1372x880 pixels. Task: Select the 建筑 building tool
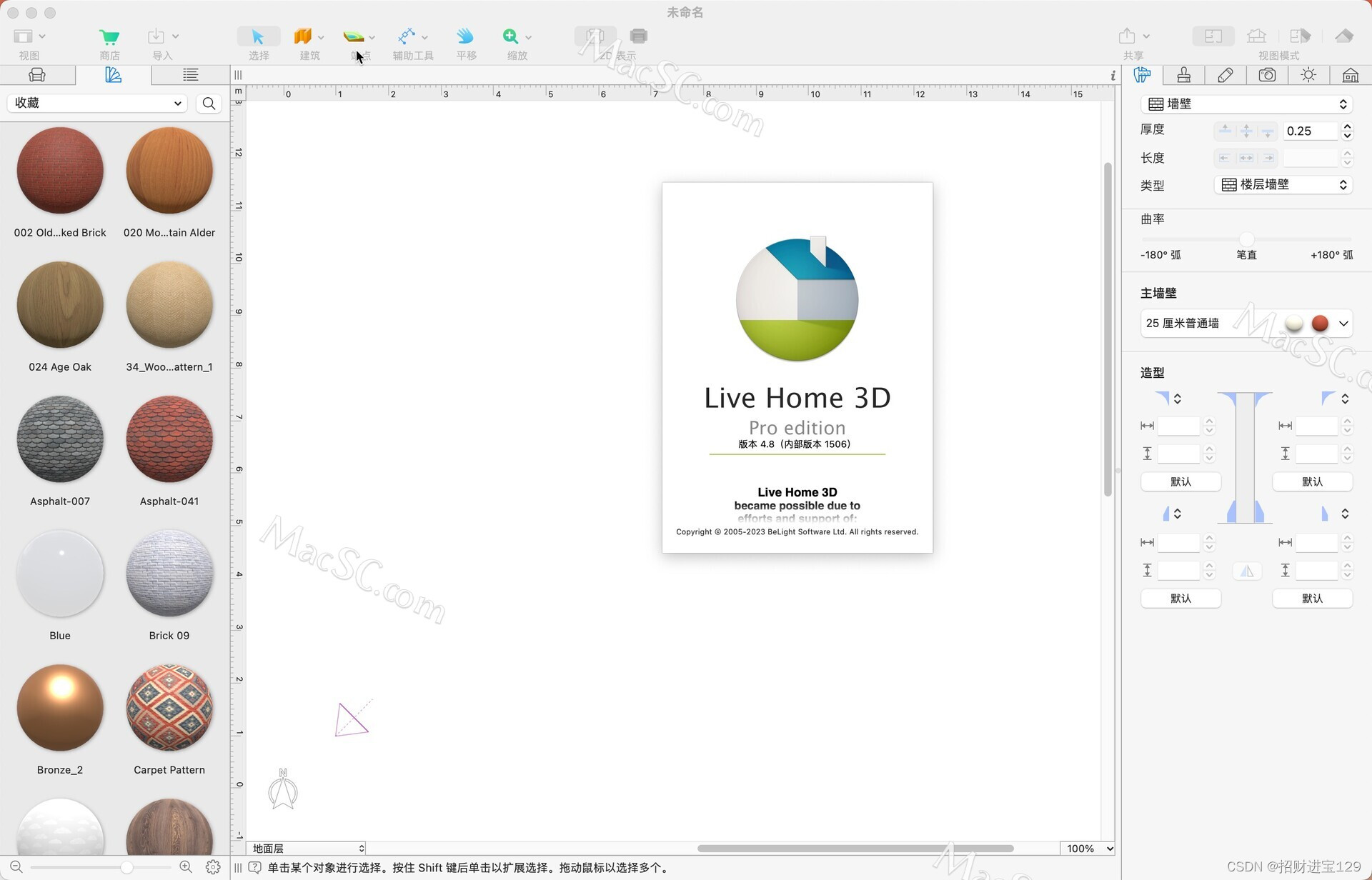pyautogui.click(x=303, y=36)
